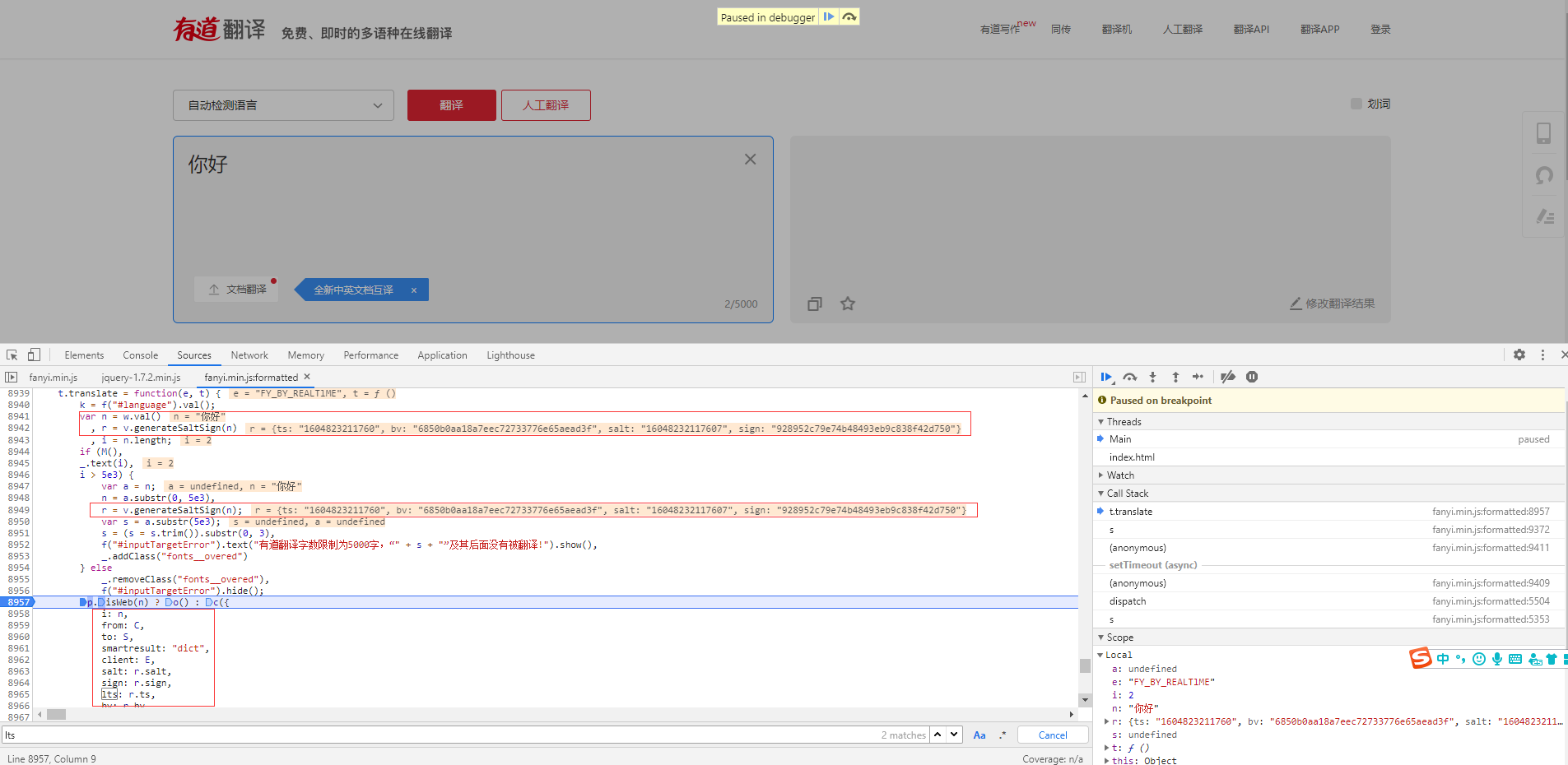Dismiss the blue document translation banner
This screenshot has width=1568, height=765.
(x=414, y=290)
